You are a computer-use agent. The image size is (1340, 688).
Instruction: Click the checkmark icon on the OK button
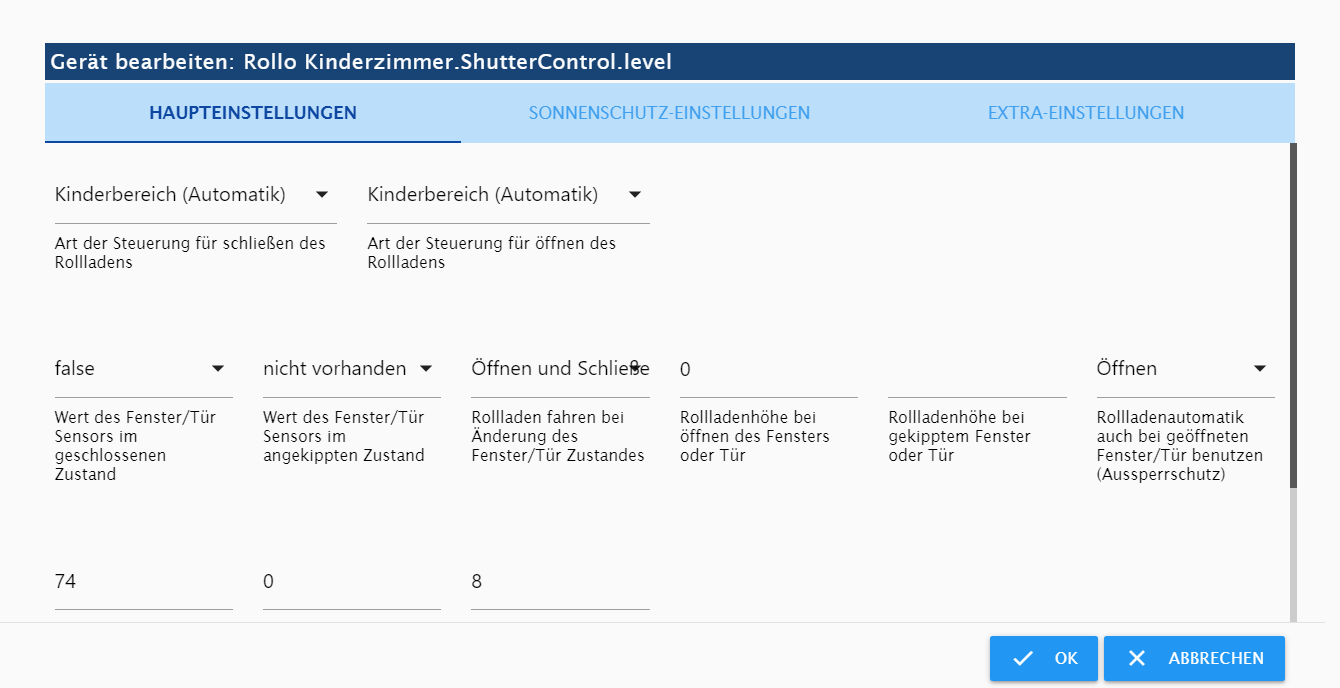(1022, 658)
